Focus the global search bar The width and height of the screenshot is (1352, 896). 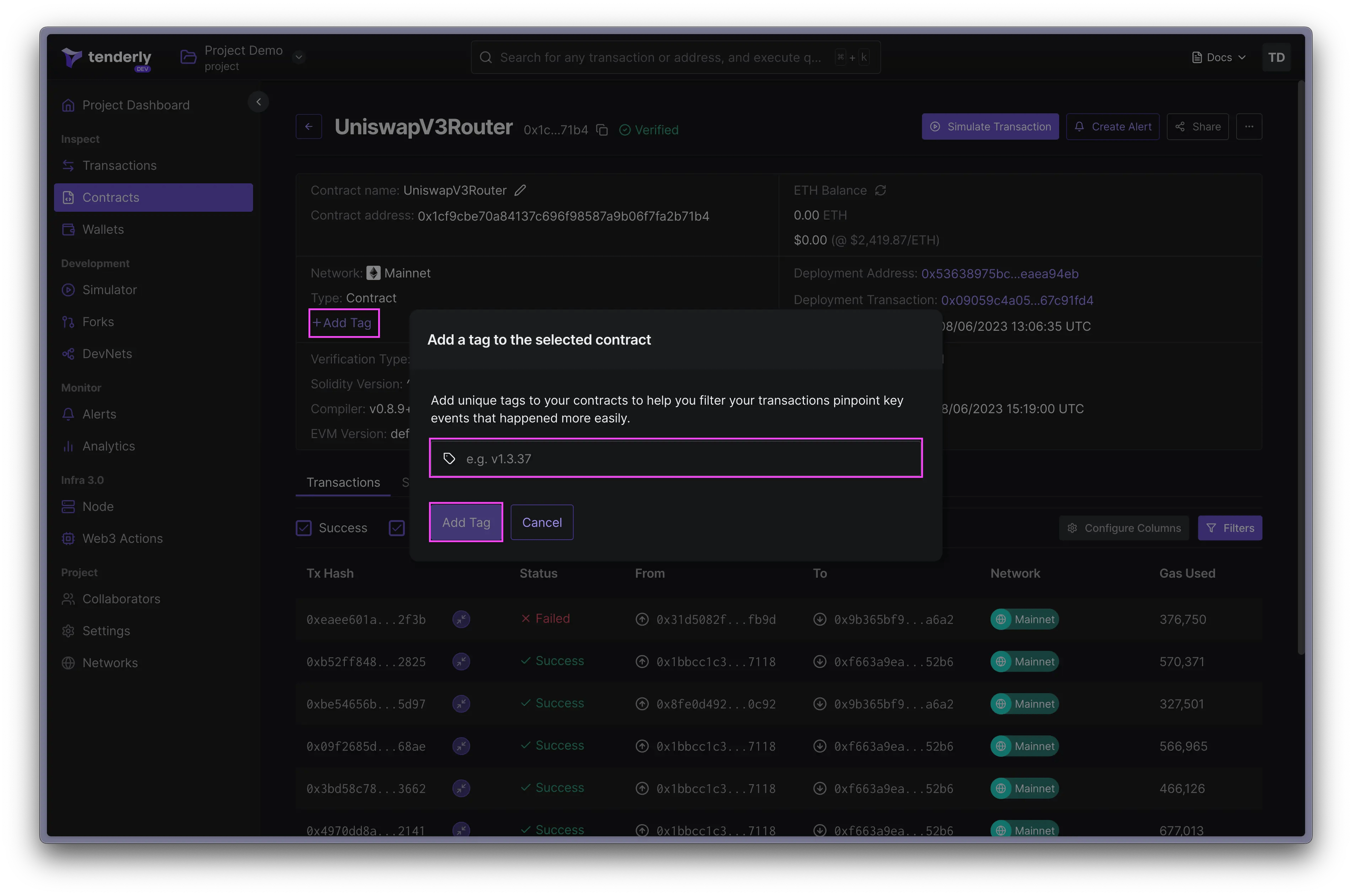[676, 57]
